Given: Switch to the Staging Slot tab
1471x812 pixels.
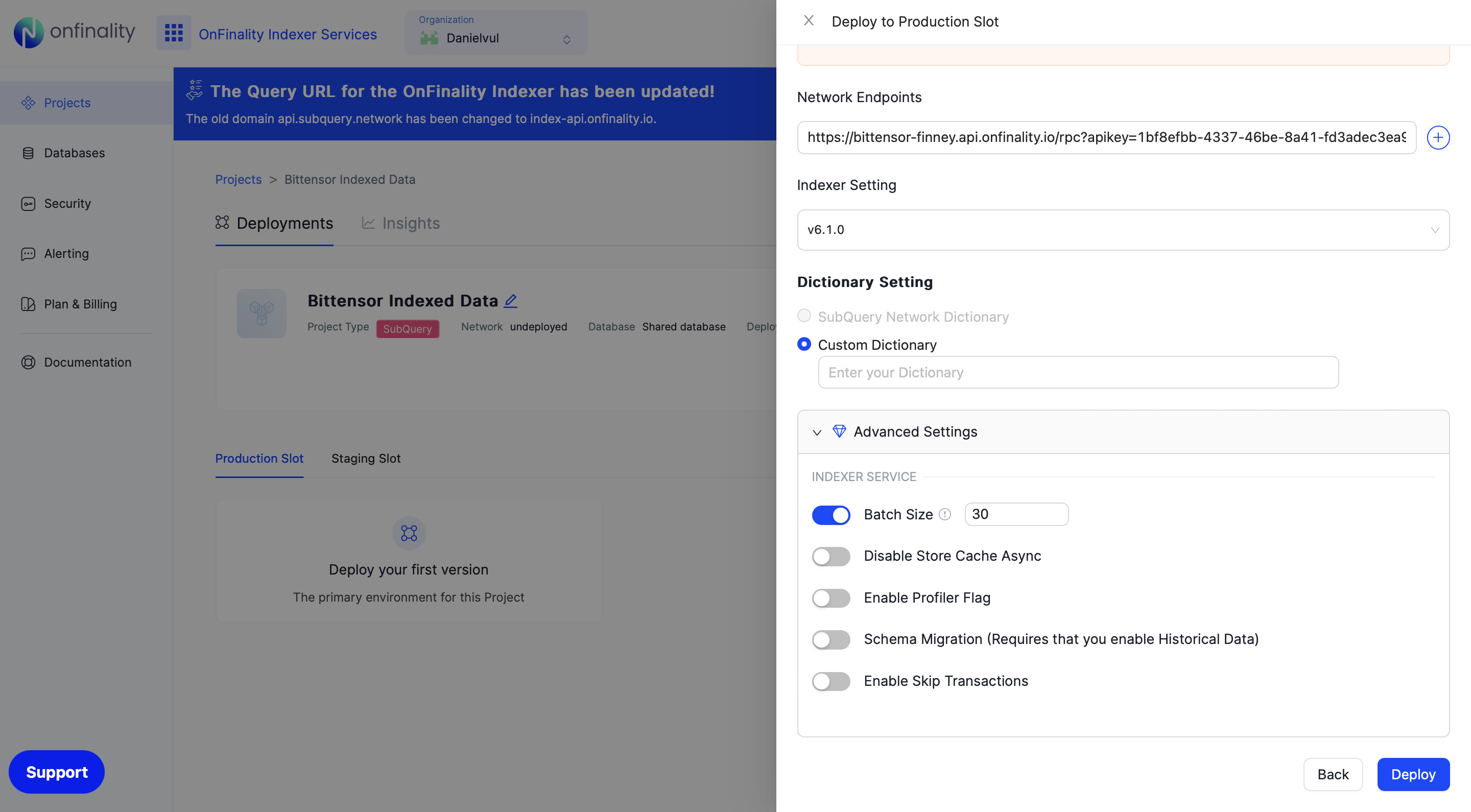Looking at the screenshot, I should [366, 458].
